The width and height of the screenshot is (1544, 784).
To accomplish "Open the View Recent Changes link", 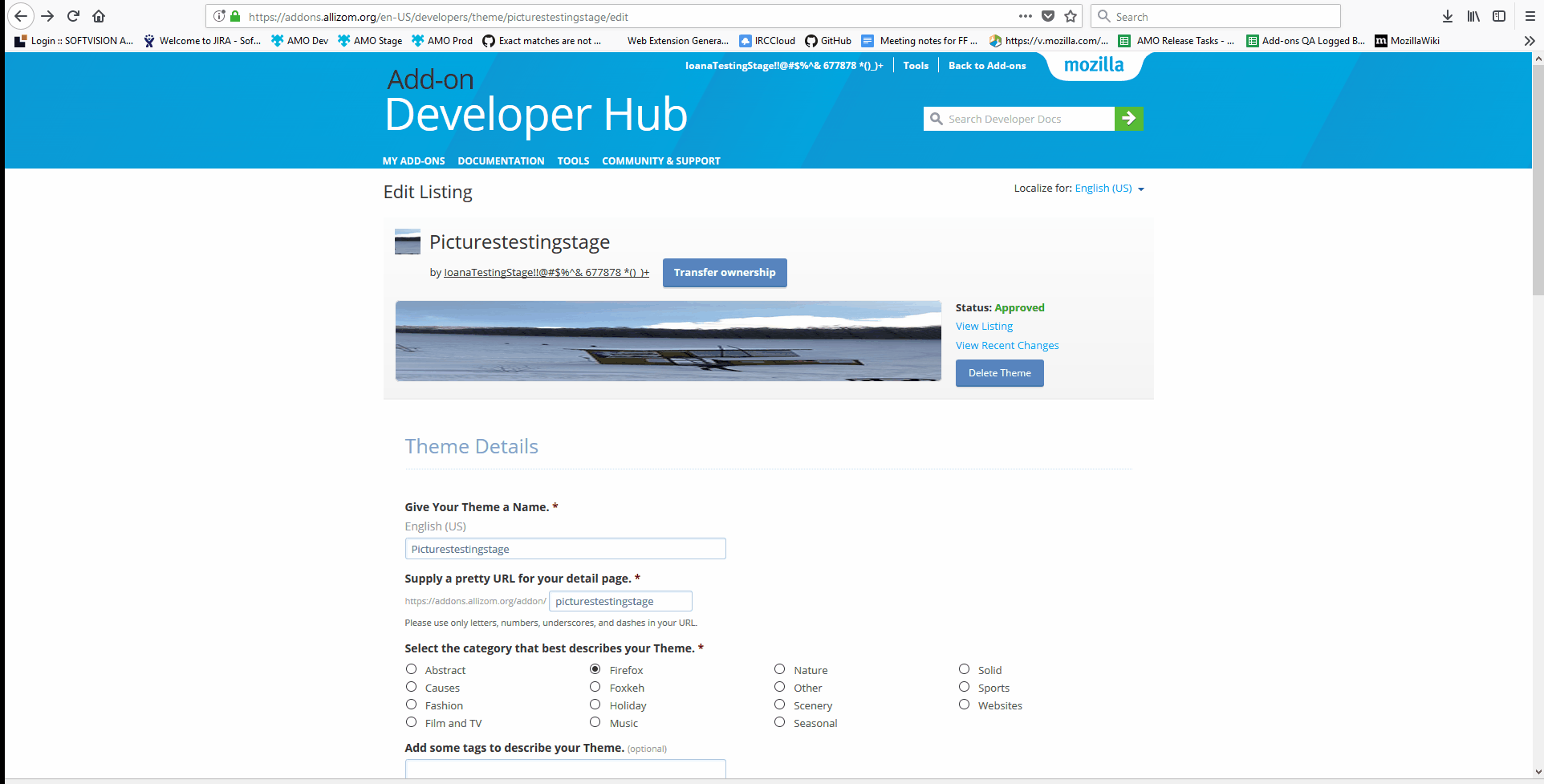I will pos(1006,345).
